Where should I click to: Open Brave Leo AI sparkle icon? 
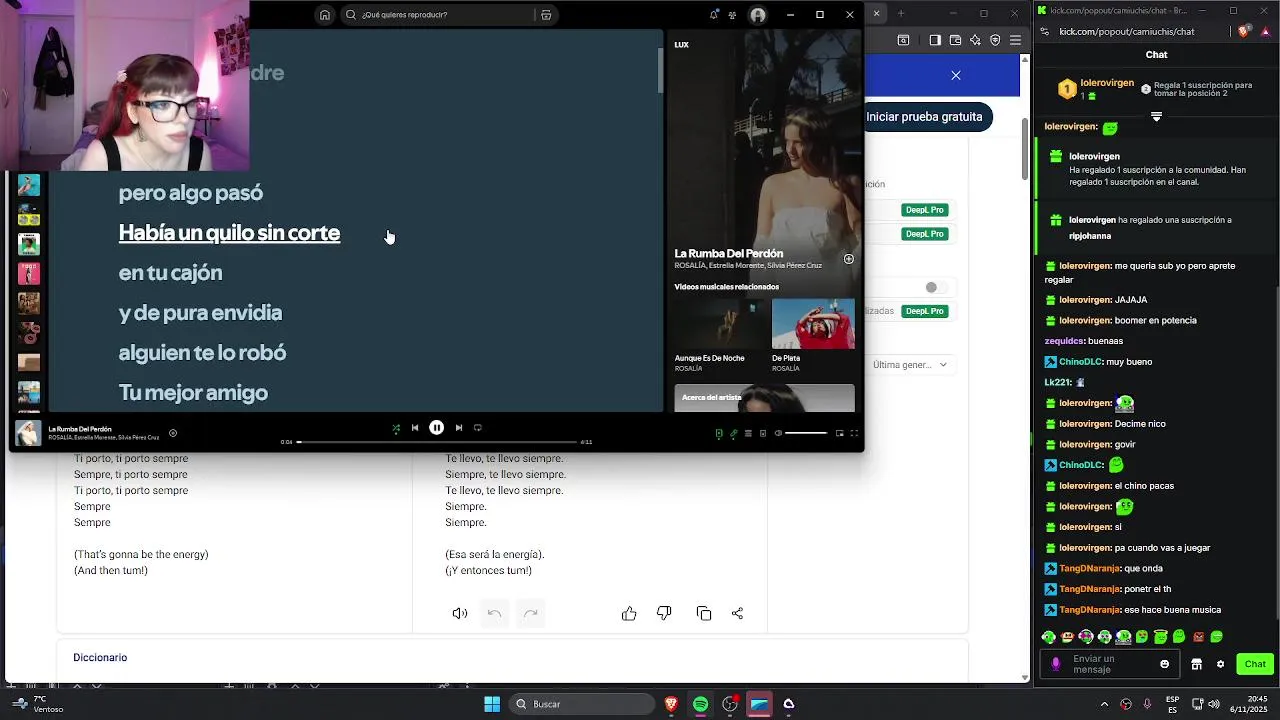(x=975, y=40)
